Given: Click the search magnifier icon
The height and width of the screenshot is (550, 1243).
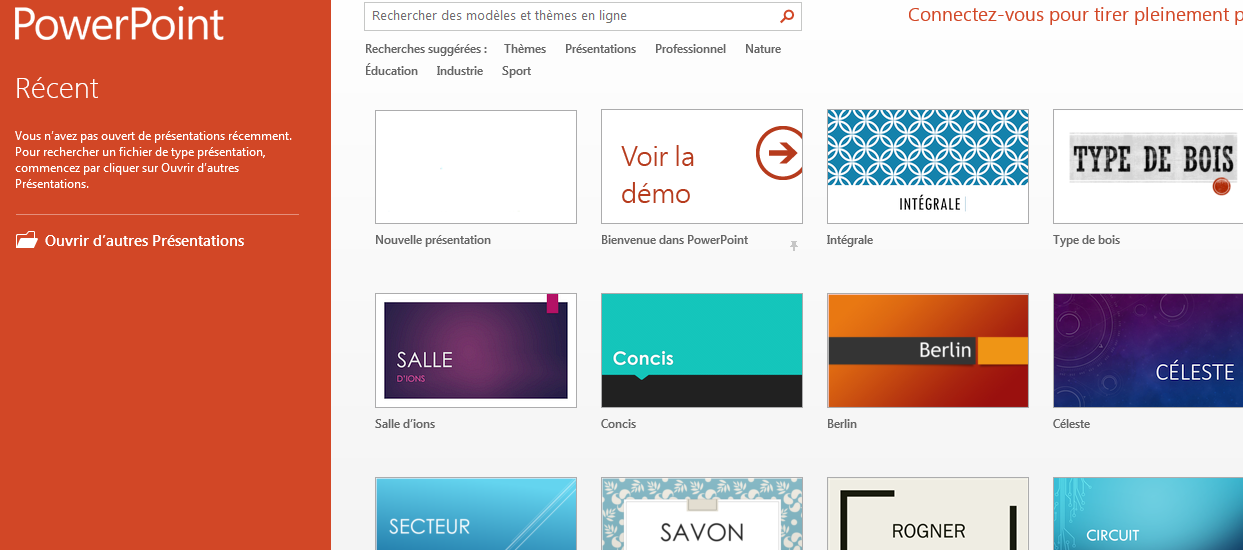Looking at the screenshot, I should [787, 16].
